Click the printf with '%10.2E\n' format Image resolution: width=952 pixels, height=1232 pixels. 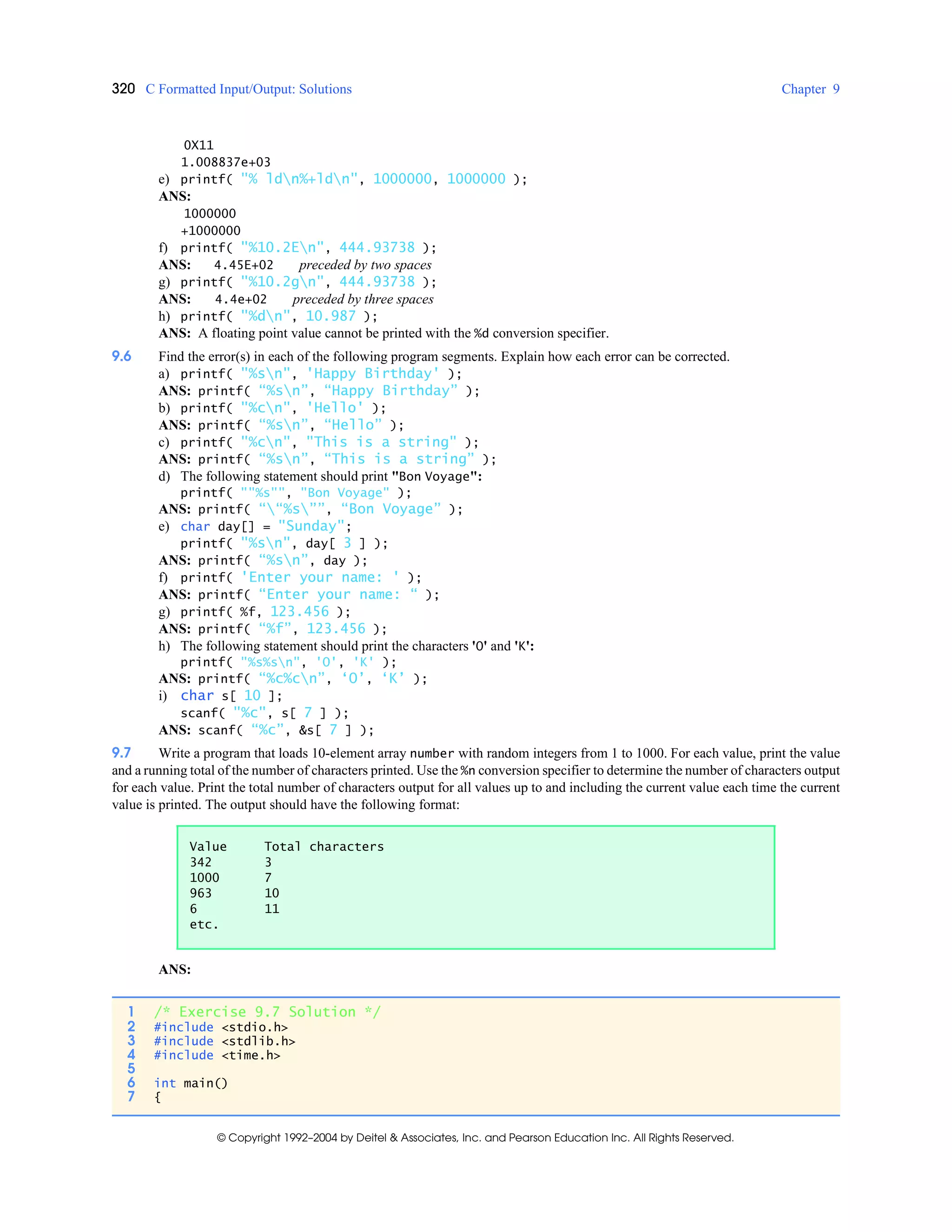click(x=308, y=248)
